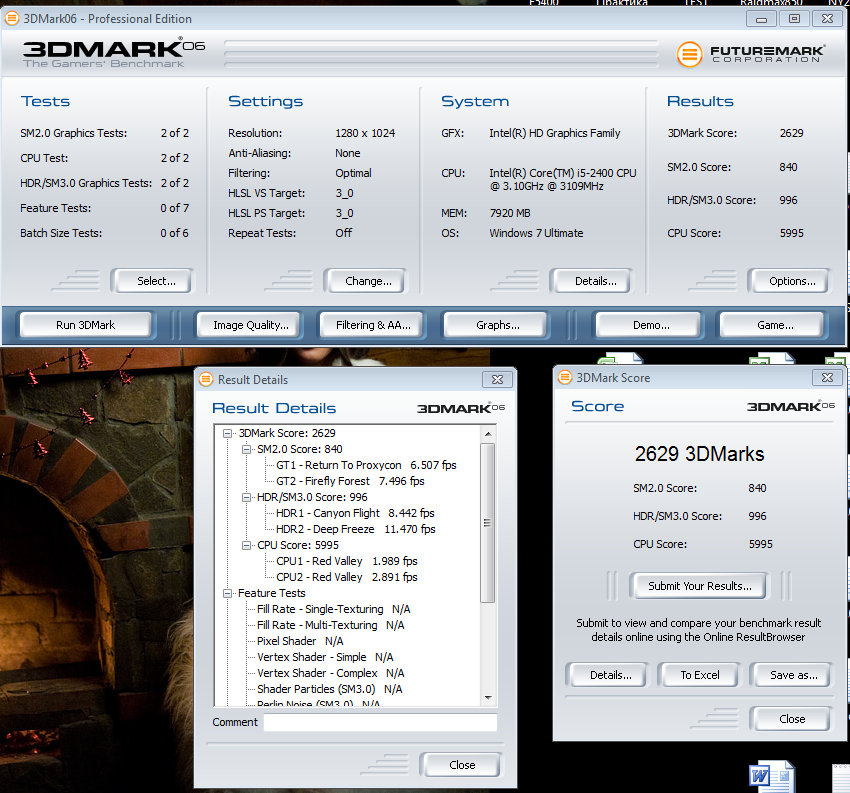Select the Pixel Shader N/A row

tap(300, 641)
